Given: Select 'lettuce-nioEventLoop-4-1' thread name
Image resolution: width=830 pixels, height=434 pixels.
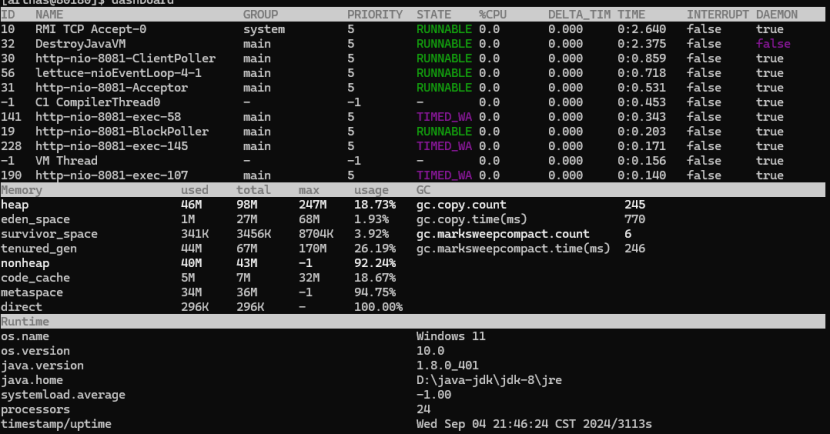Looking at the screenshot, I should coord(119,73).
